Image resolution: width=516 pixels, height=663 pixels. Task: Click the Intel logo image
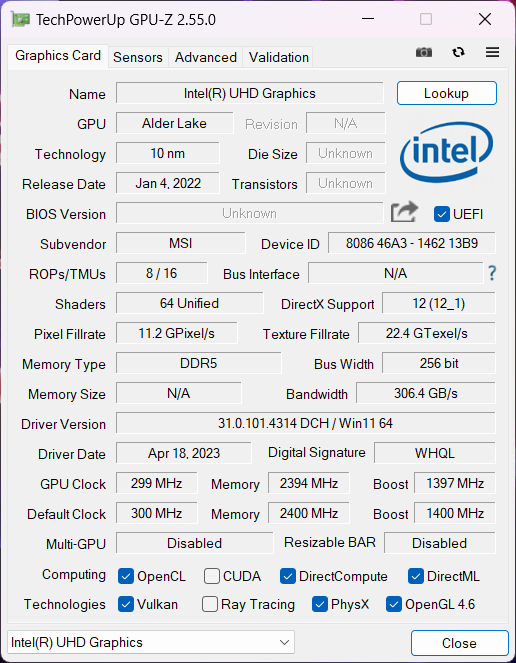pos(447,152)
